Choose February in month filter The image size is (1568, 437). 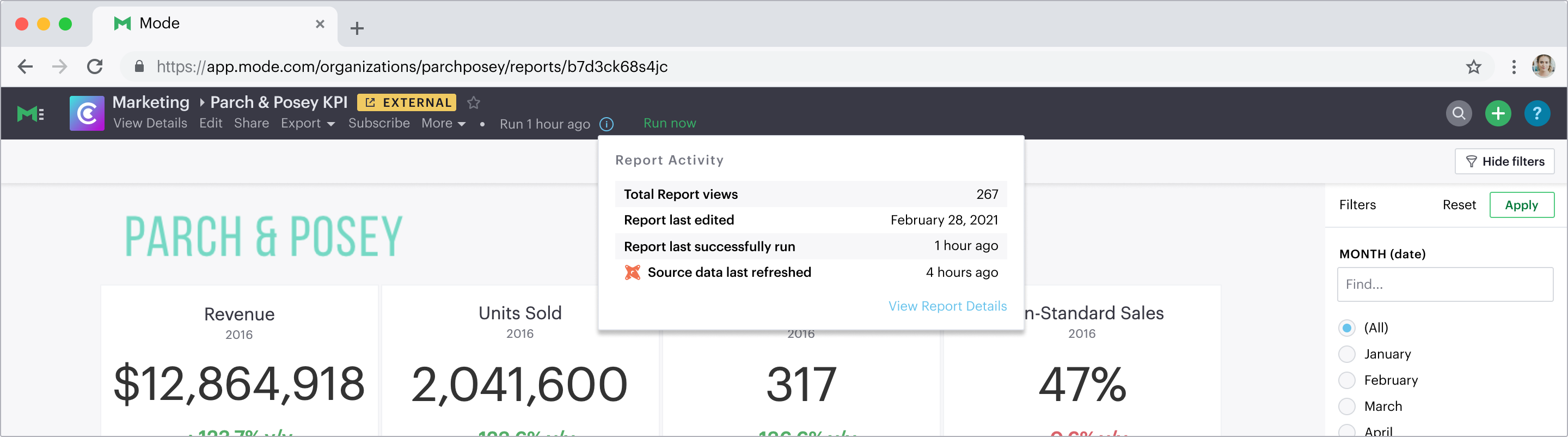[x=1346, y=380]
